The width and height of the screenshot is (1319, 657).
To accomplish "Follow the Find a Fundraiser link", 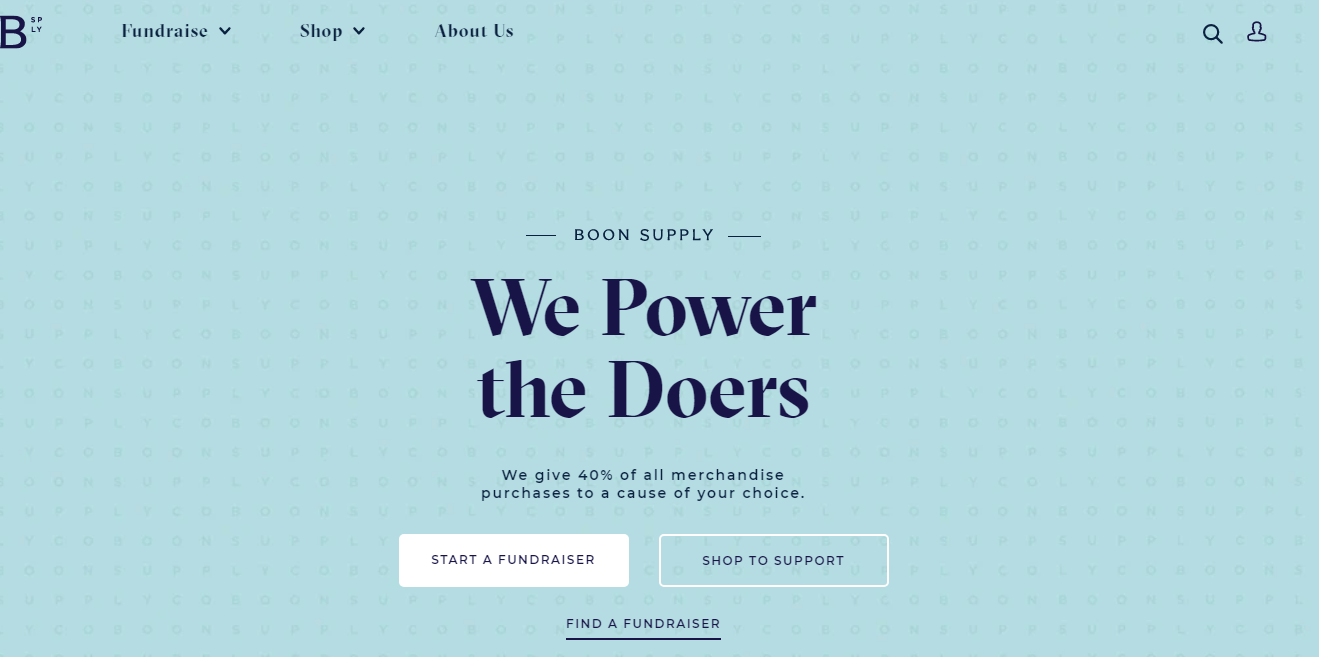I will [643, 623].
